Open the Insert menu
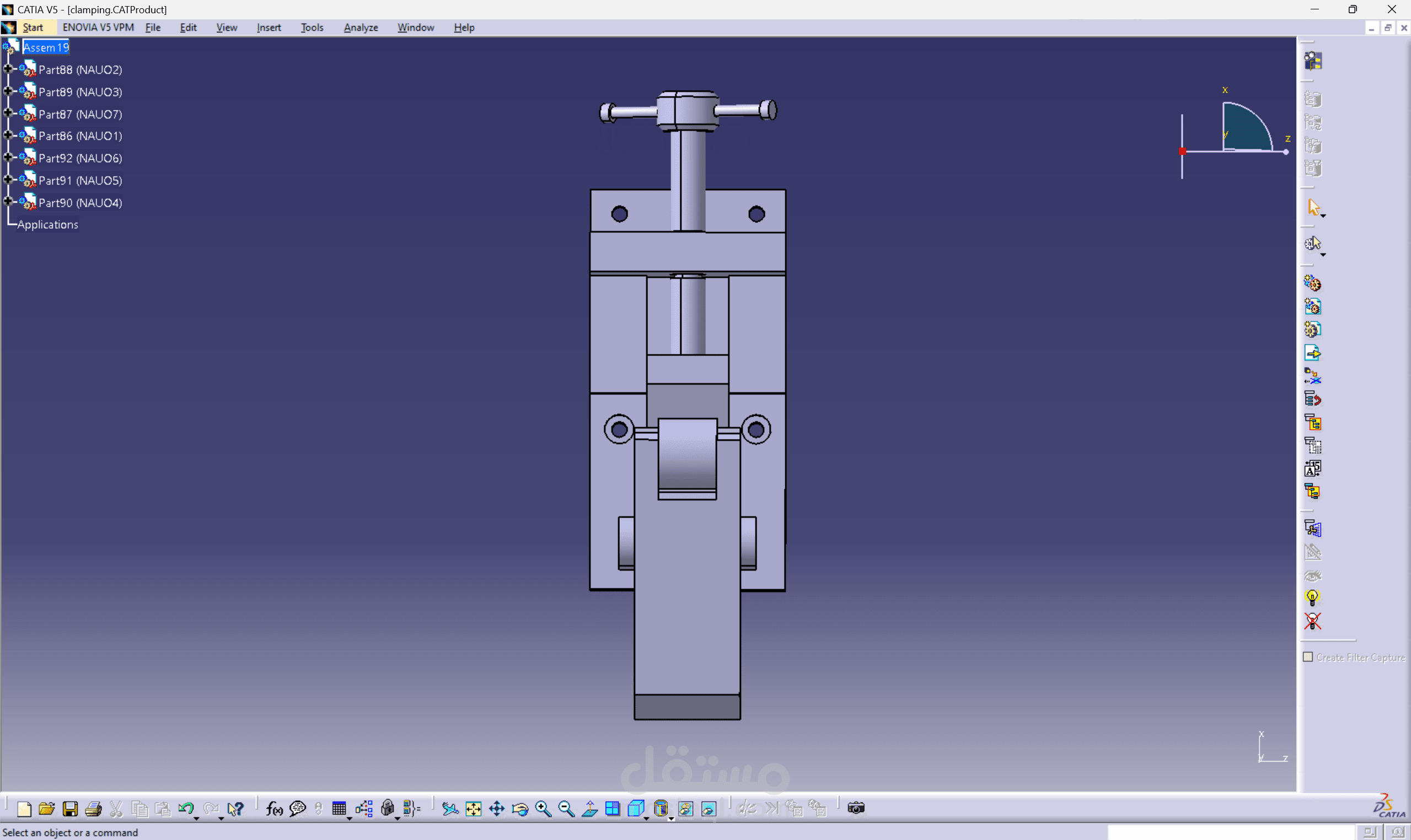This screenshot has height=840, width=1411. coord(269,27)
